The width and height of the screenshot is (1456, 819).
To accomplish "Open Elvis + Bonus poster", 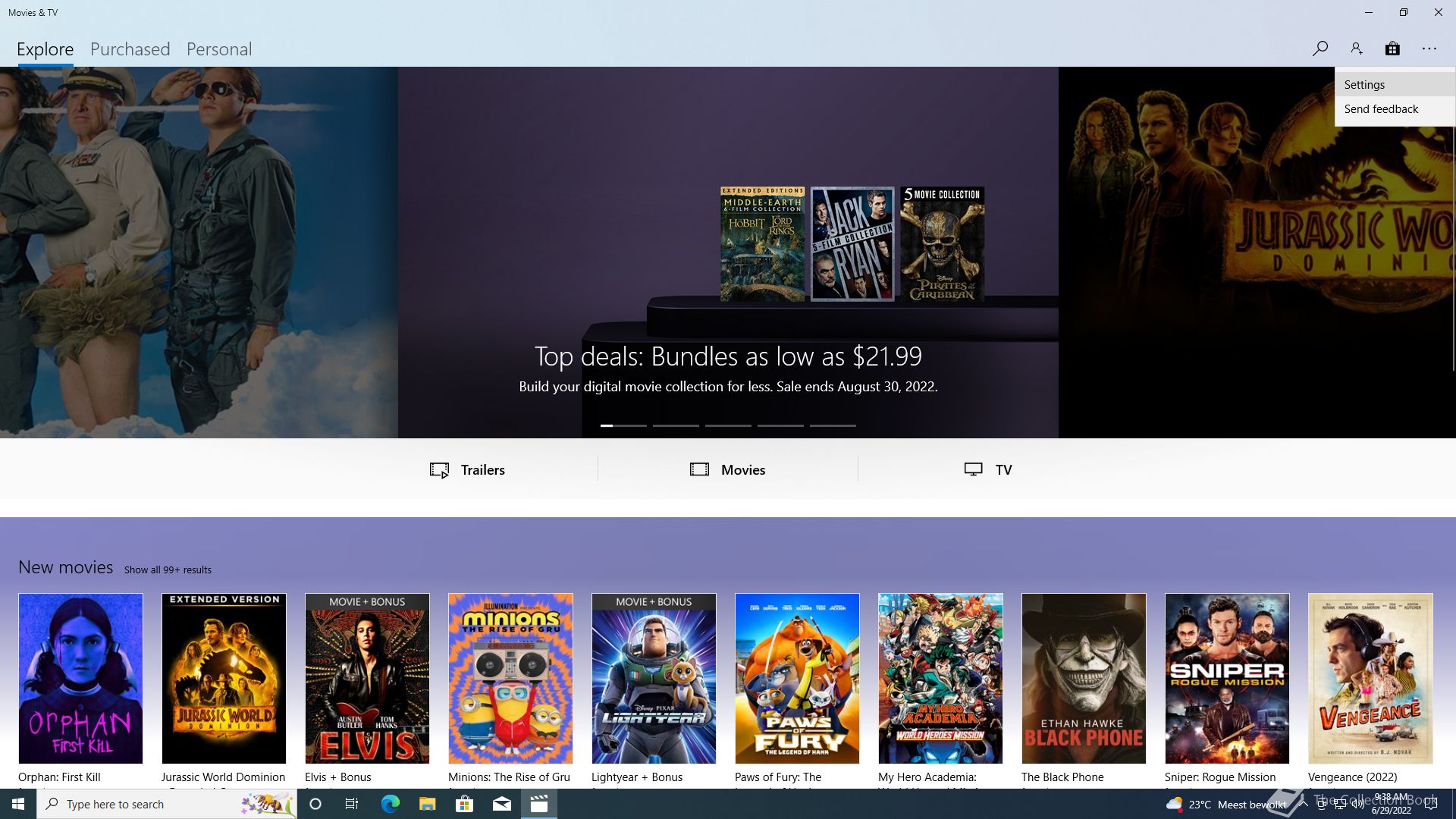I will tap(367, 679).
